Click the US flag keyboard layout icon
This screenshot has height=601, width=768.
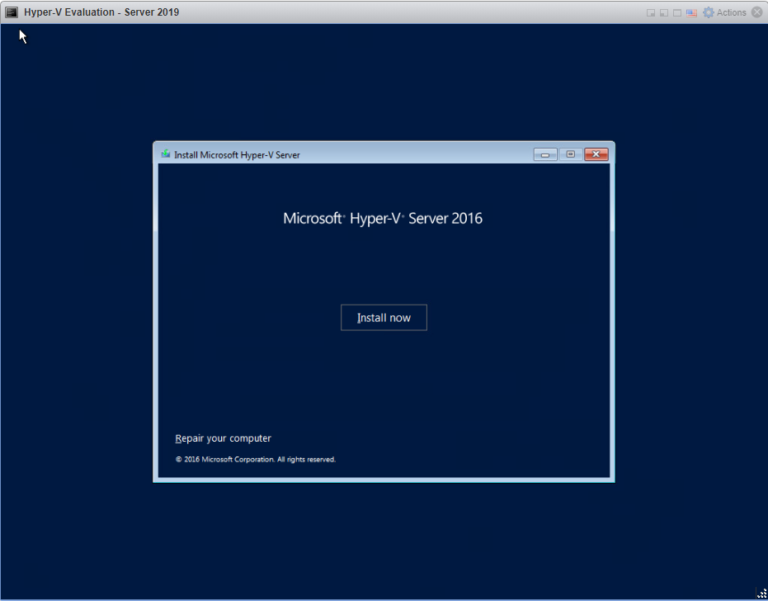pos(691,13)
